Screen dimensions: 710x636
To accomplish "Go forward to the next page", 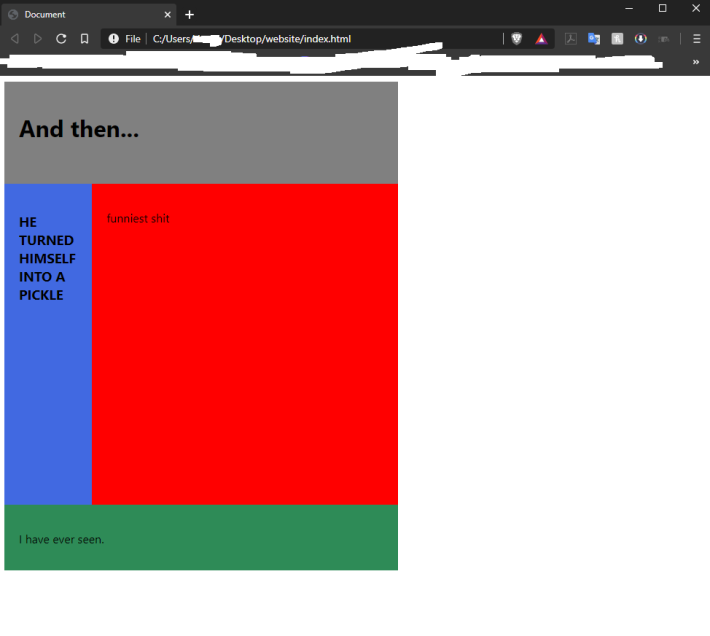I will point(38,39).
